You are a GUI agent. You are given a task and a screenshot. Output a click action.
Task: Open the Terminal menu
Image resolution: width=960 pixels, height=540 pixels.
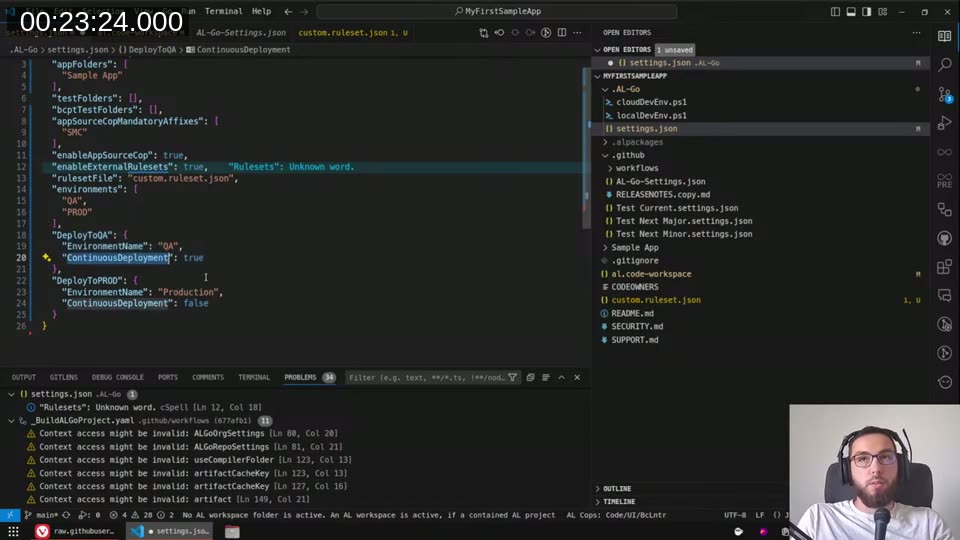223,11
